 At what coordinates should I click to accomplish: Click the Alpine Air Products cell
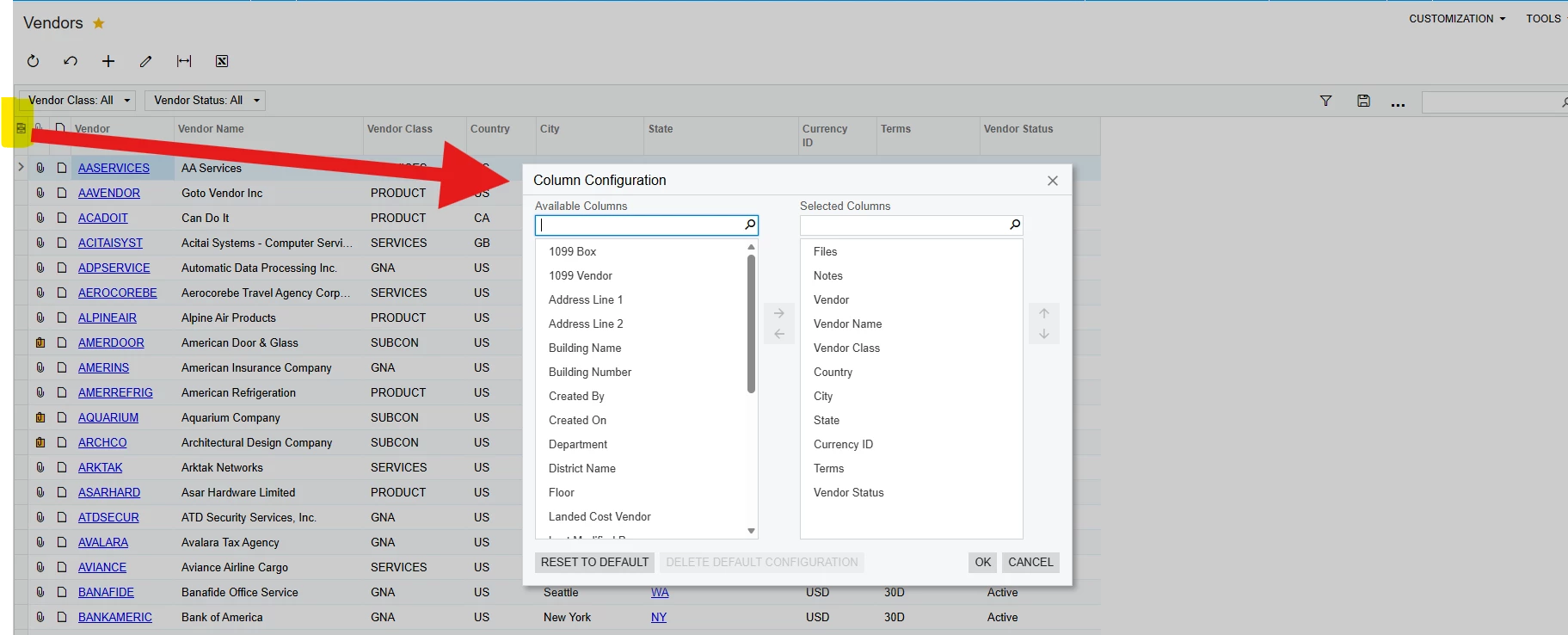click(229, 317)
